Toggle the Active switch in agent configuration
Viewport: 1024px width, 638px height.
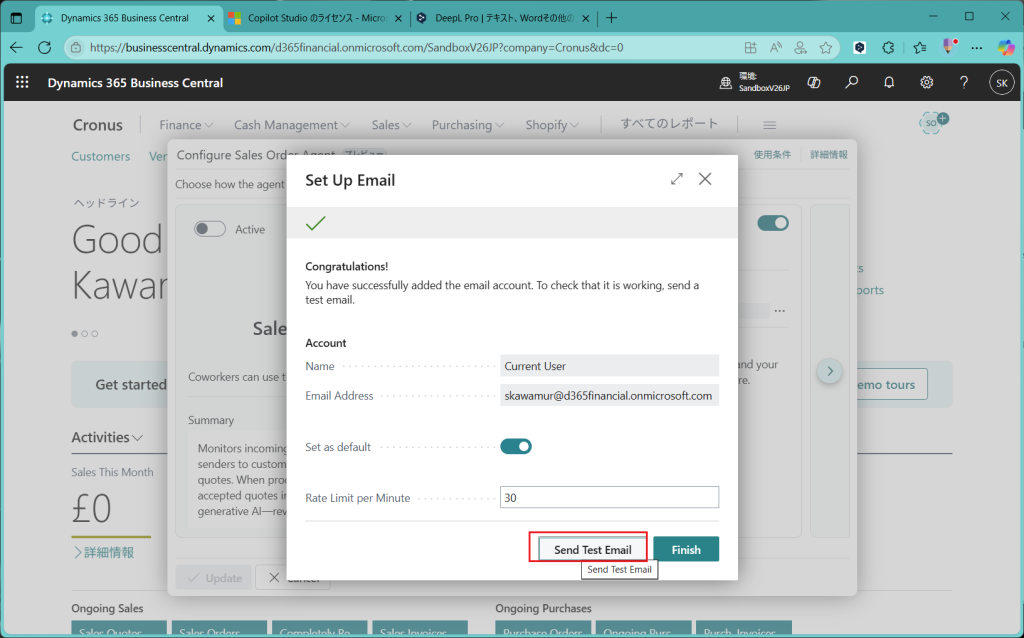(x=210, y=229)
